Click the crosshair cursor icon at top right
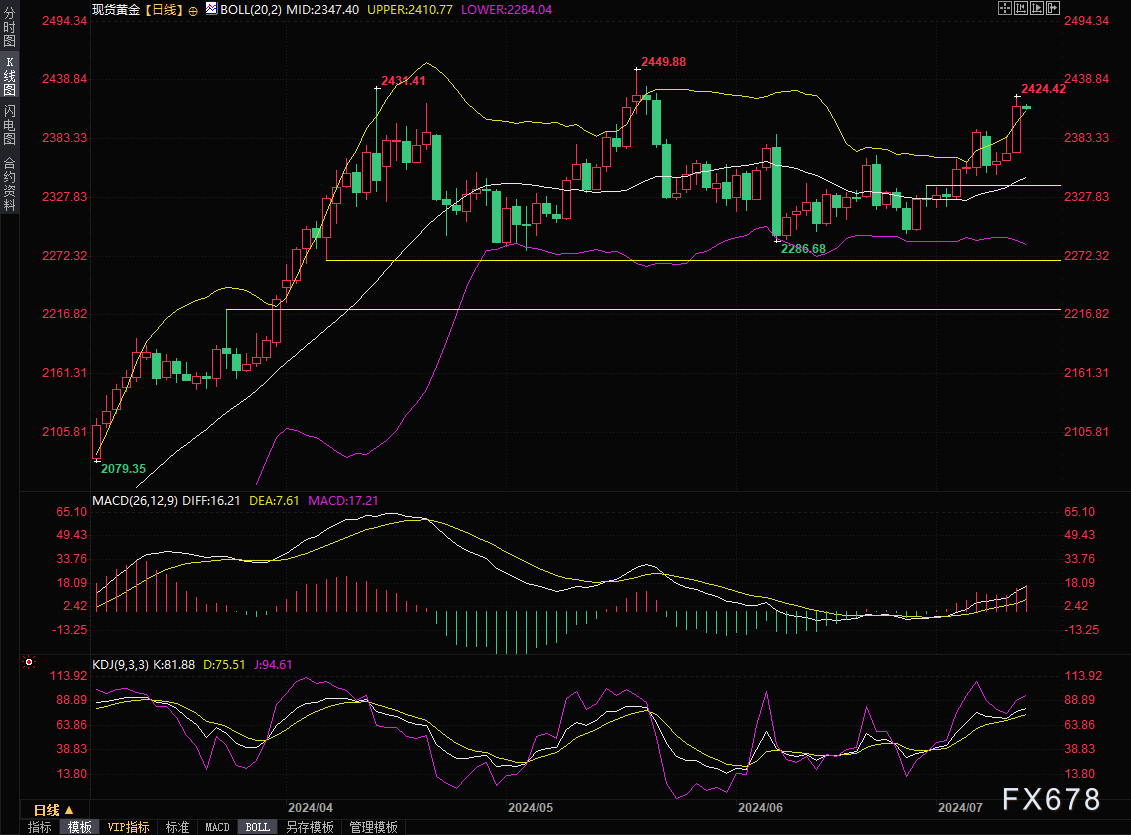The image size is (1131, 835). pyautogui.click(x=1005, y=8)
